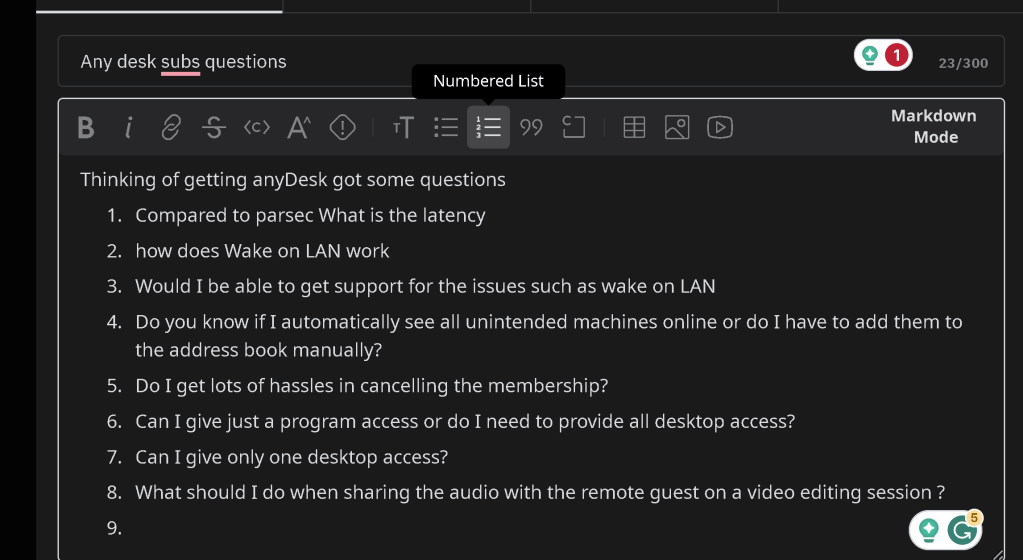Click list item 'Compared to parsec What is the latency'

[310, 215]
